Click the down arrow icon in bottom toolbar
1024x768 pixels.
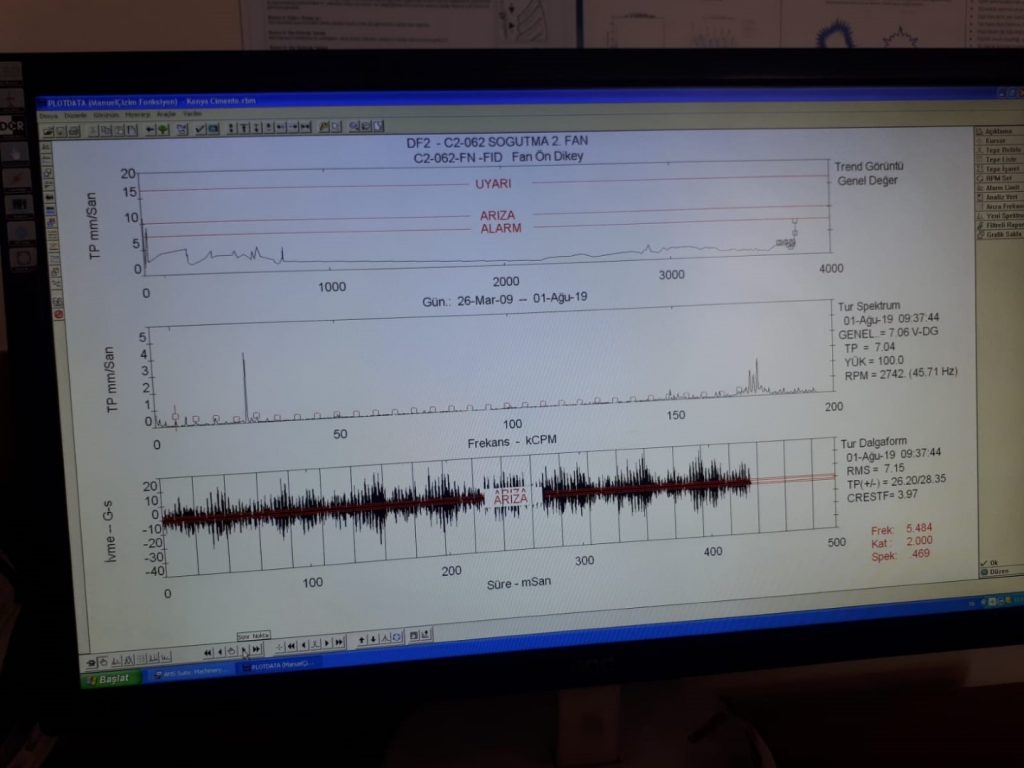[x=373, y=638]
